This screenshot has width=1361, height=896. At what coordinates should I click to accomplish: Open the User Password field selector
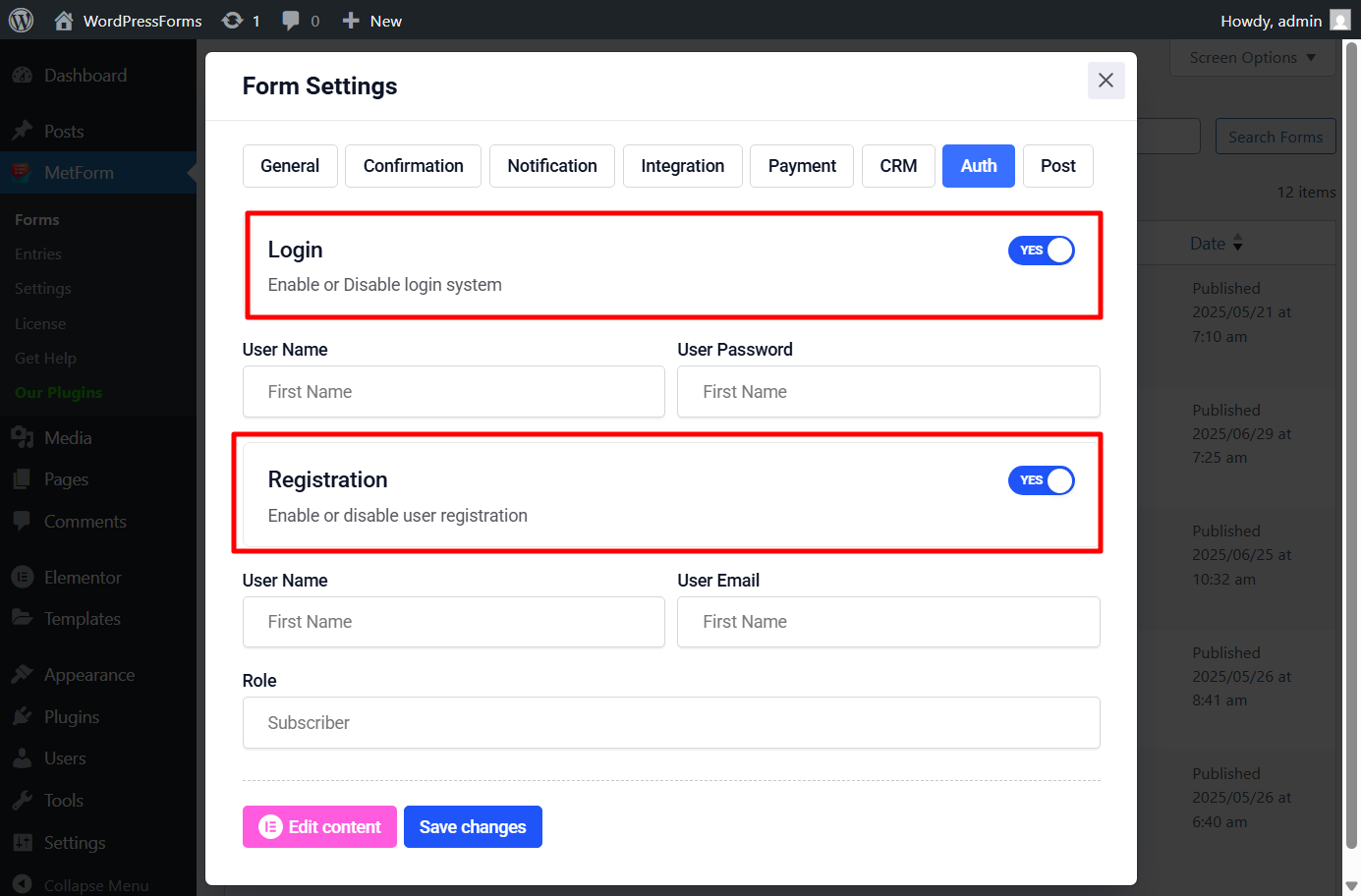point(888,392)
